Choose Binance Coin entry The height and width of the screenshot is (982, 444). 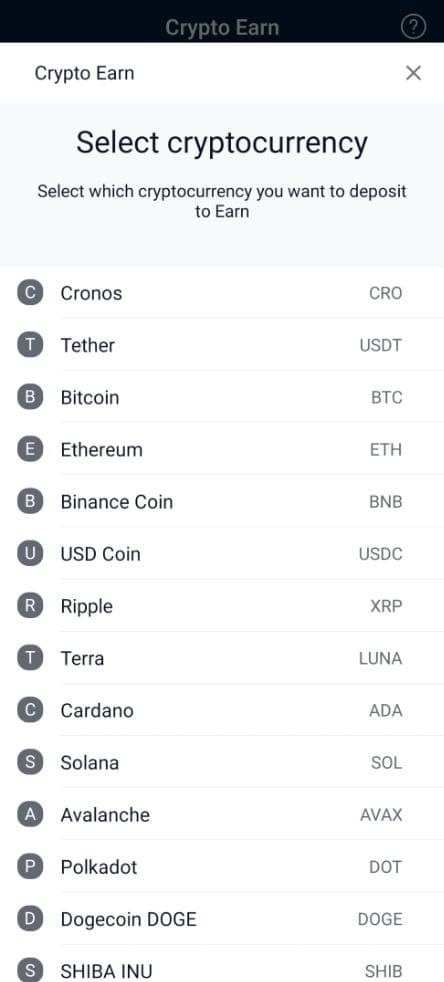click(x=222, y=502)
